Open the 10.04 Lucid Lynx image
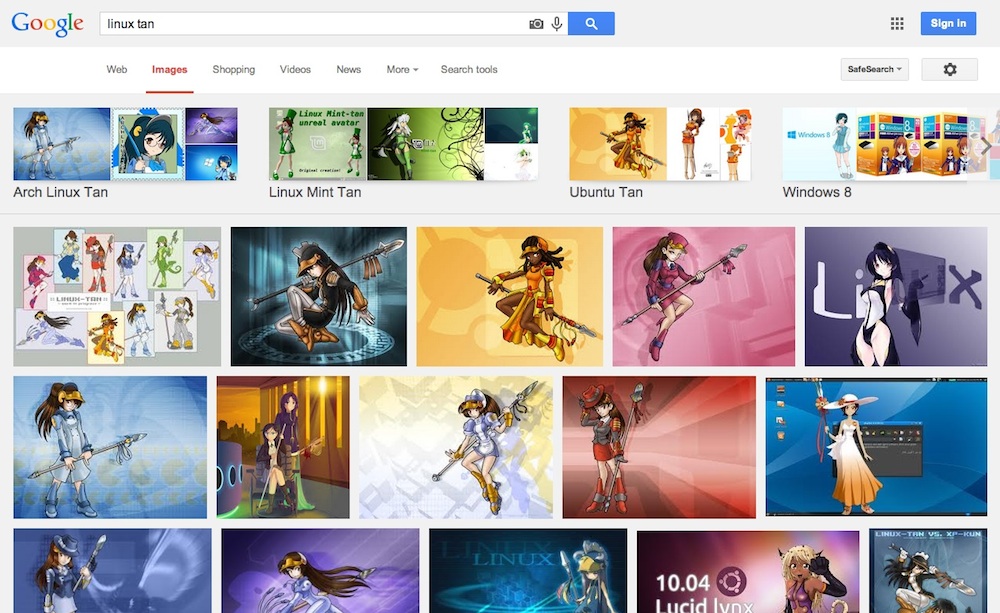Screen dimensions: 1000x613 [747, 571]
